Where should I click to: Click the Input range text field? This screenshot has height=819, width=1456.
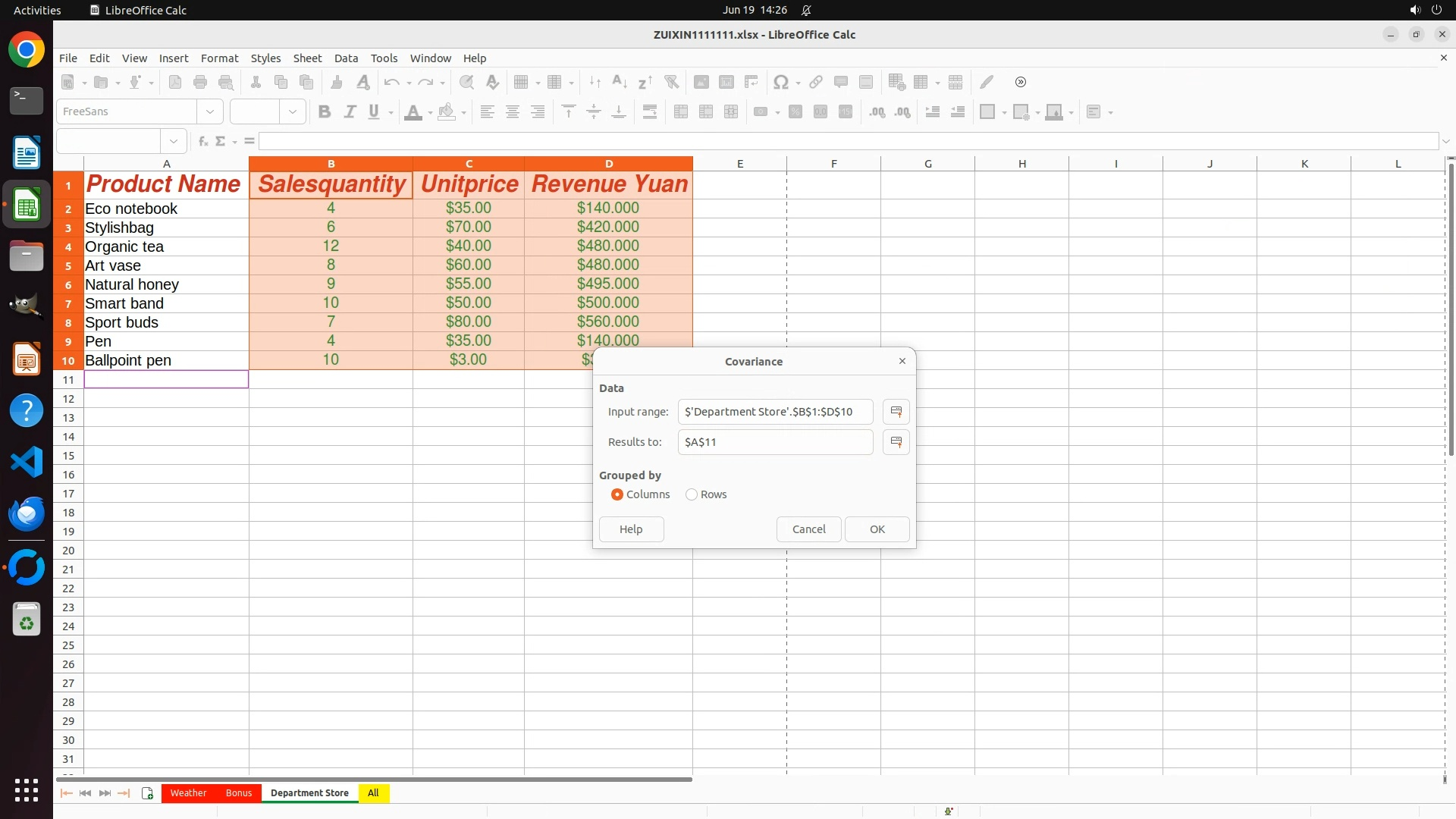coord(774,412)
